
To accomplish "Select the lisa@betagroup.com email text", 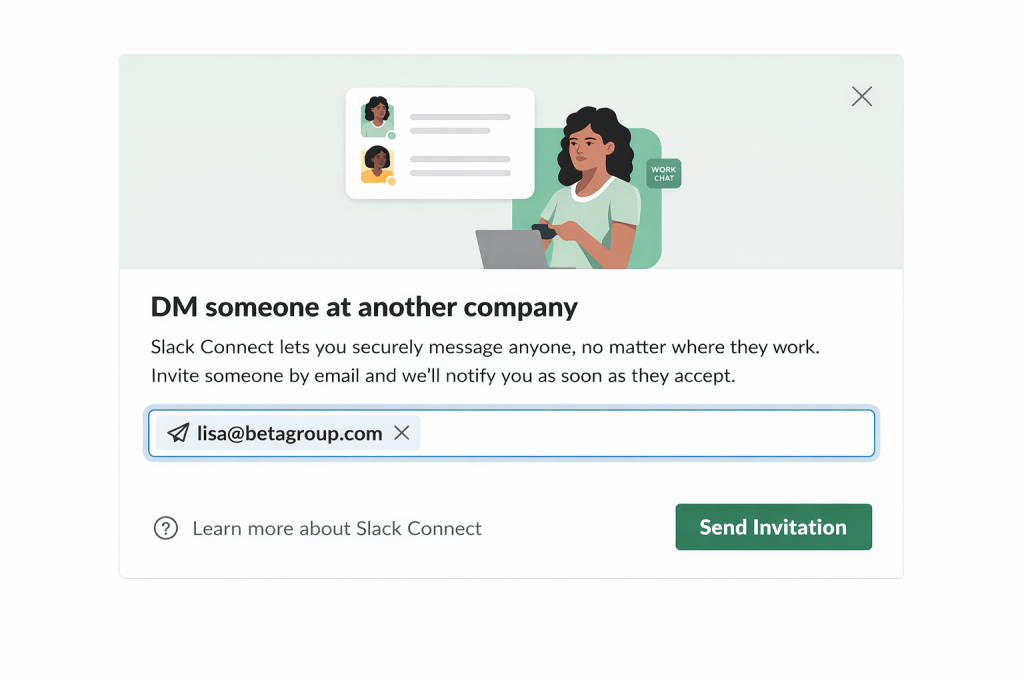I will click(289, 433).
